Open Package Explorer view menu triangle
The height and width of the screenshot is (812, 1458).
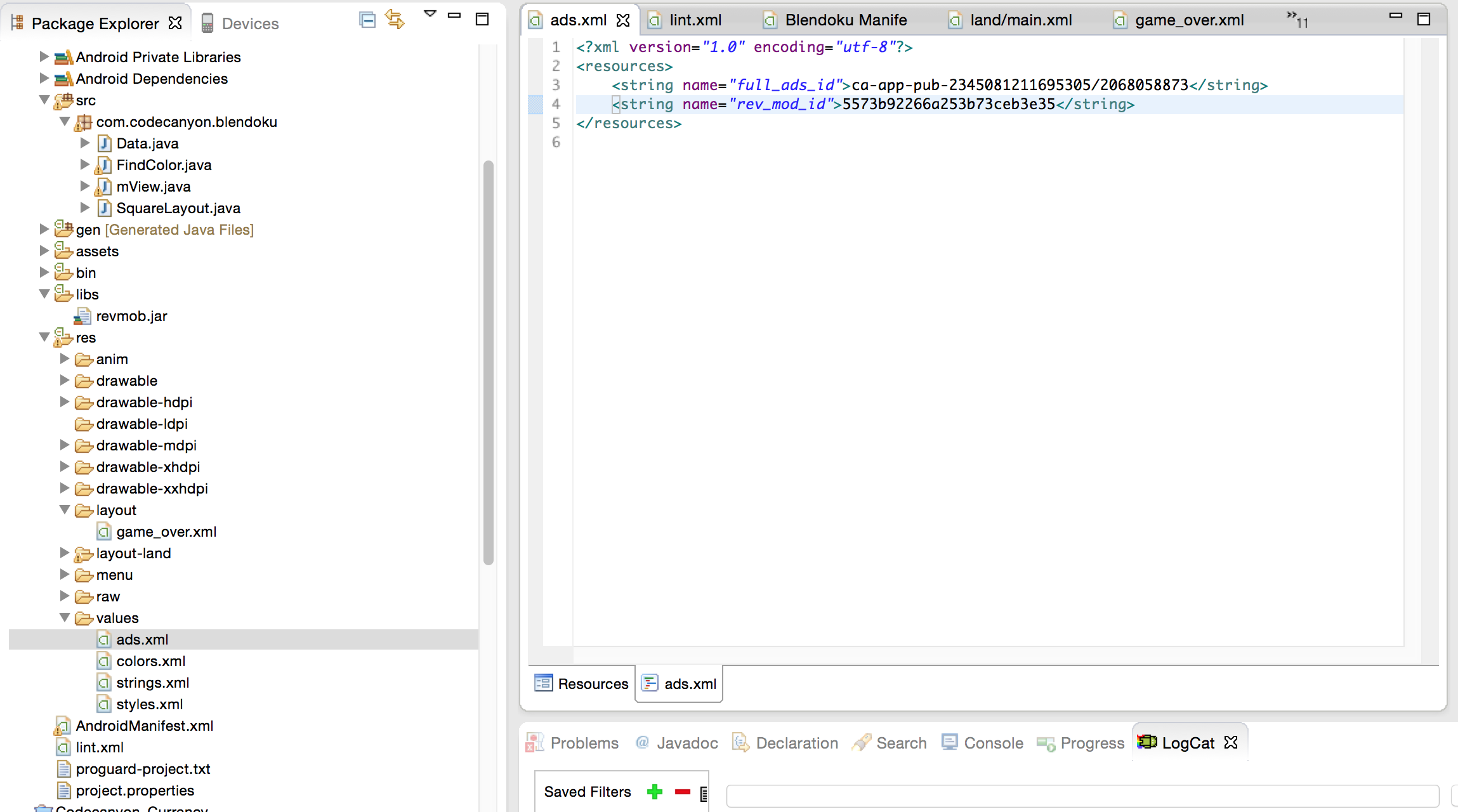(x=430, y=14)
